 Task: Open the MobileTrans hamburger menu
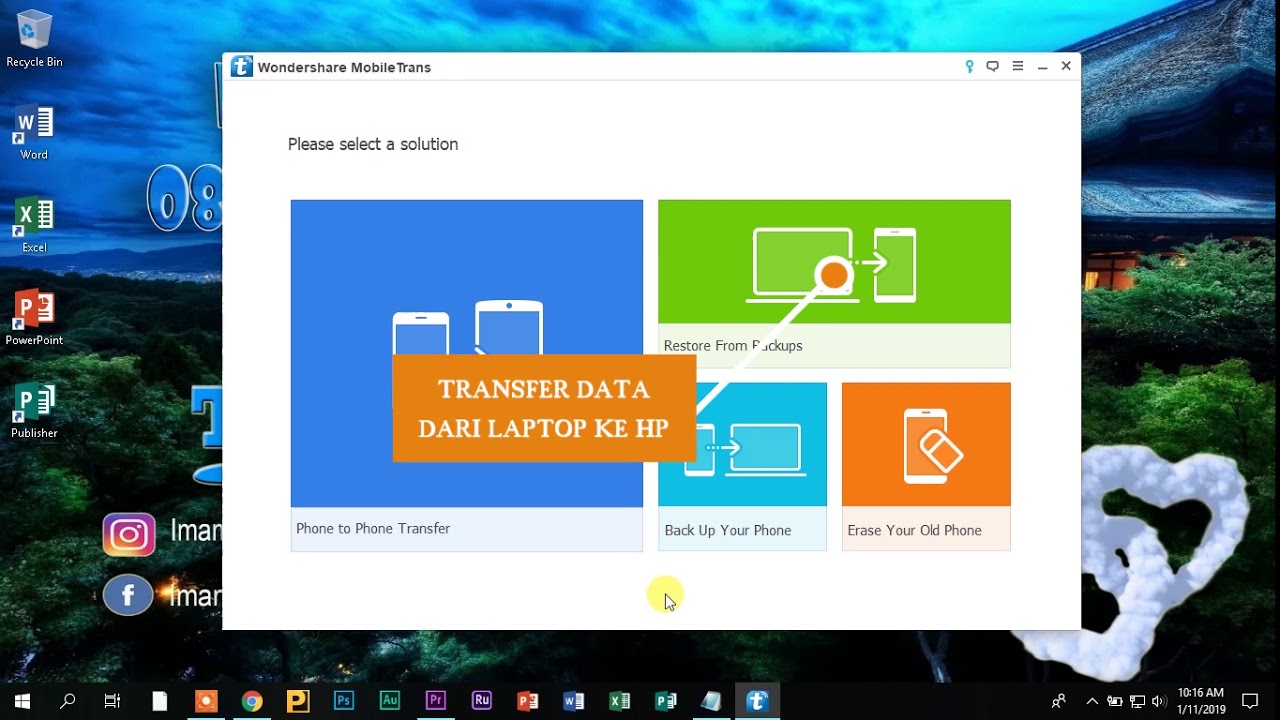[x=1018, y=66]
